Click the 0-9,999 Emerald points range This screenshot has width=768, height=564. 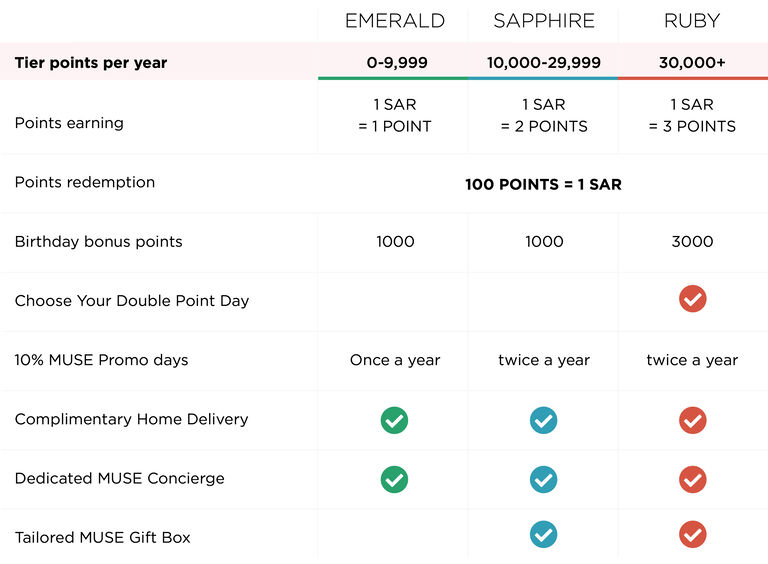[x=397, y=62]
